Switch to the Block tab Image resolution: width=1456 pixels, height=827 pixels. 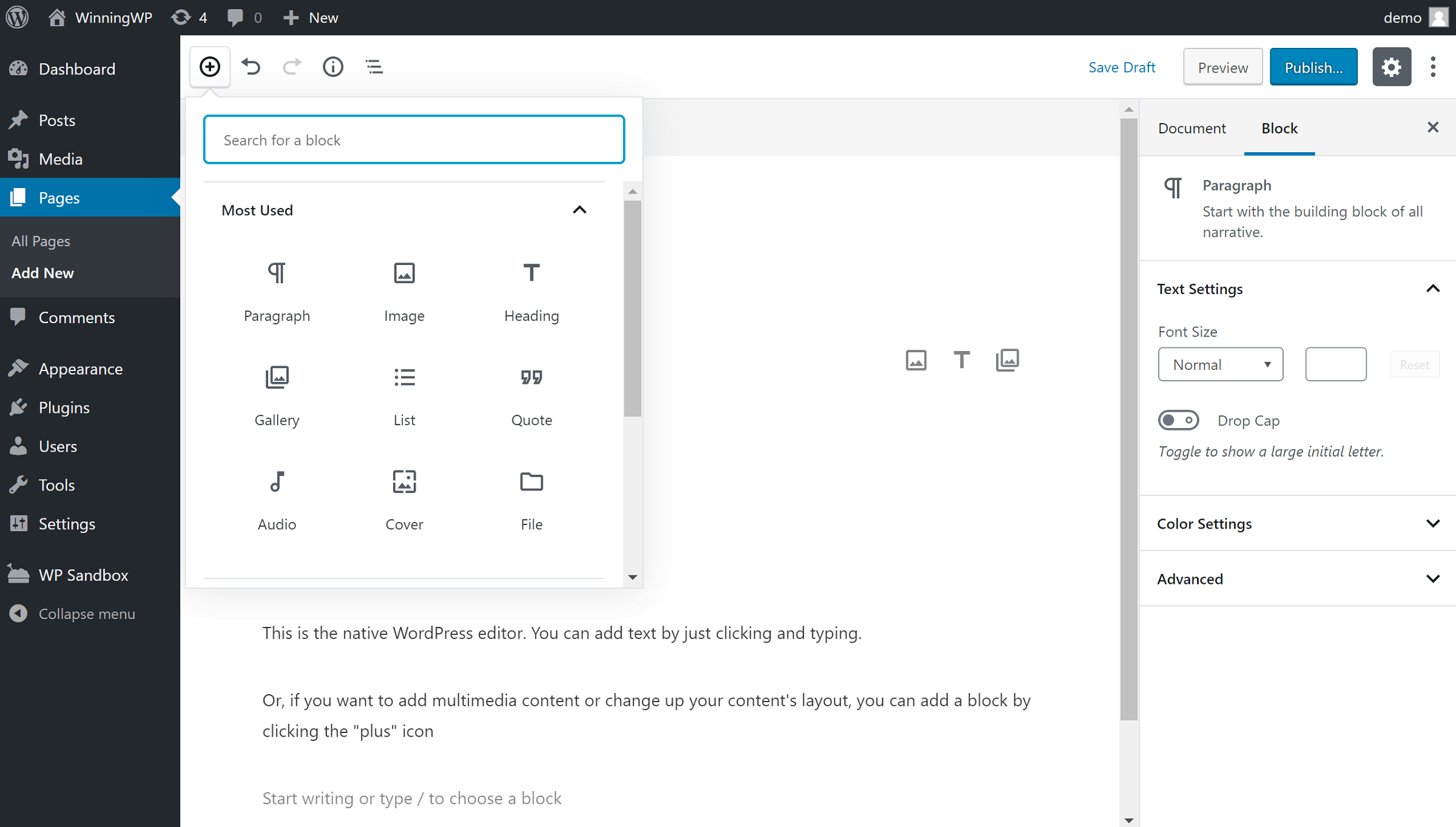click(x=1279, y=127)
